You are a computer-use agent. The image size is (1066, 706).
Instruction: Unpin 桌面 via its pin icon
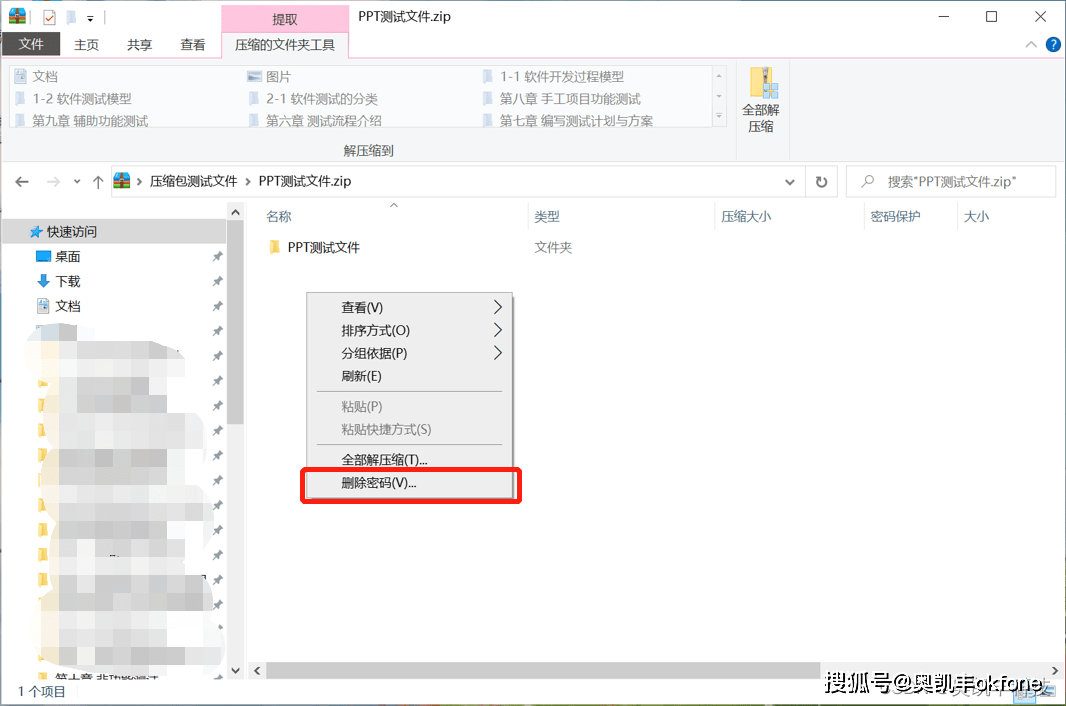click(x=217, y=256)
